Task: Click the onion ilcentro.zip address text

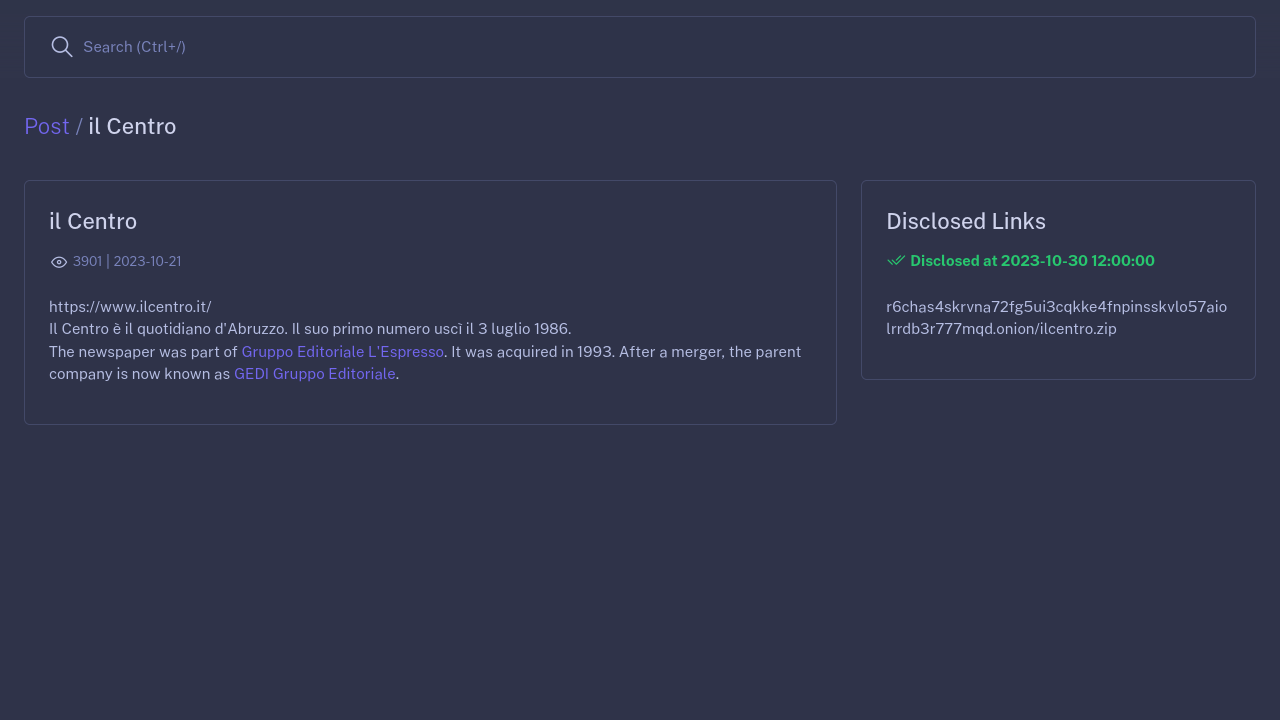Action: click(1056, 318)
